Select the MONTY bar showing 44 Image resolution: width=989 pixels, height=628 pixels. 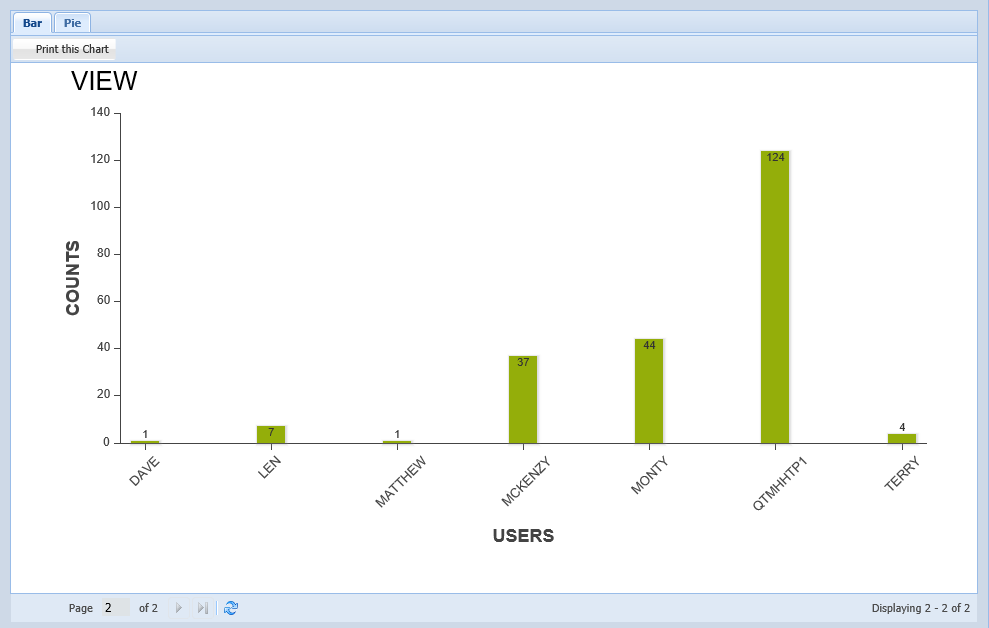648,390
